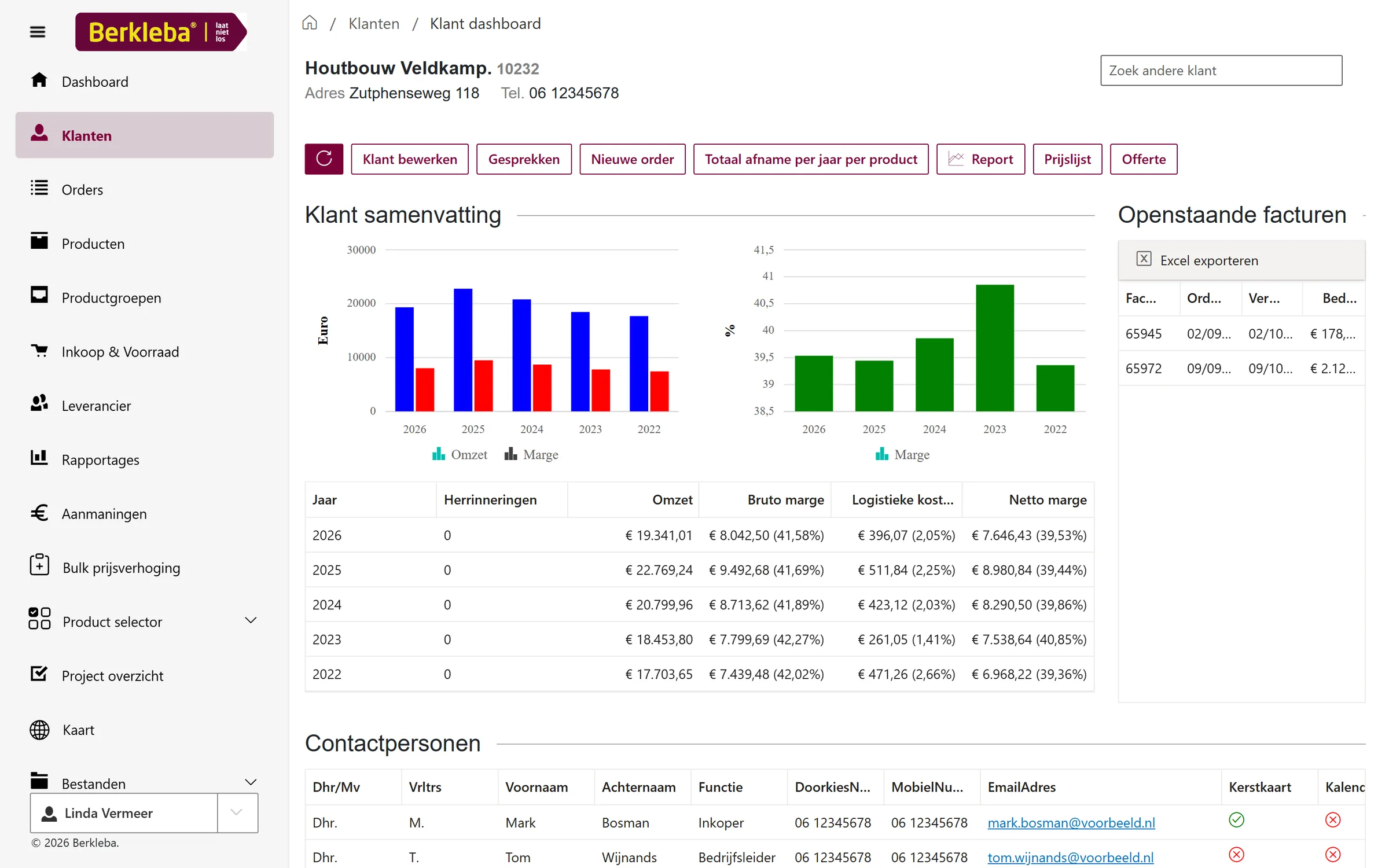Toggle the hamburger menu icon

(38, 32)
